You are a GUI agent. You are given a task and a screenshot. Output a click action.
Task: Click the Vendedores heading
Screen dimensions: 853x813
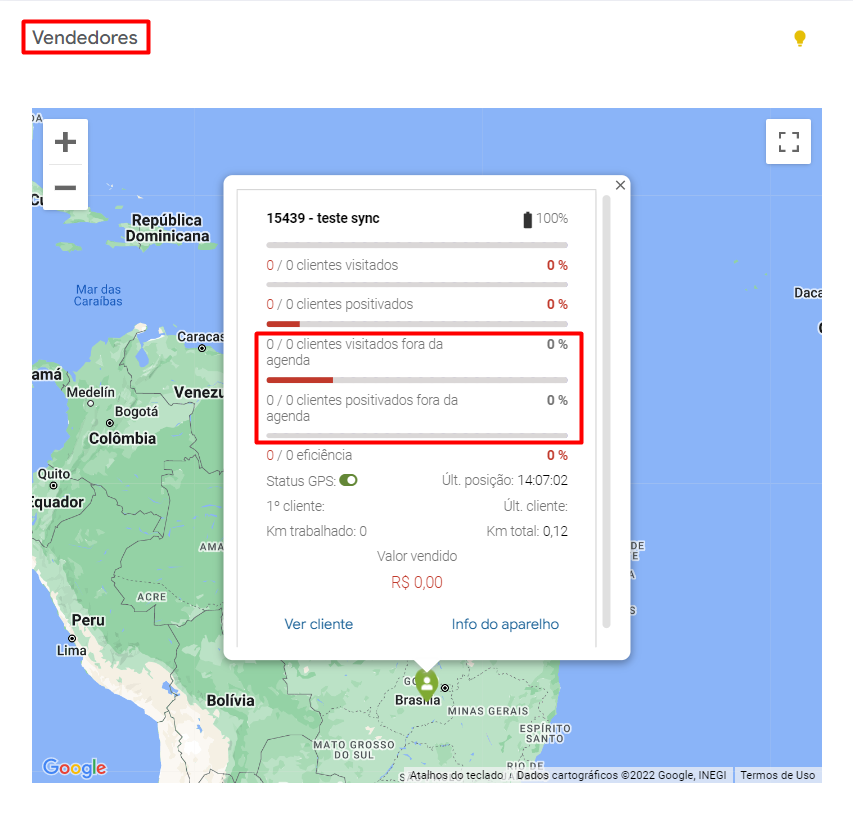point(85,38)
